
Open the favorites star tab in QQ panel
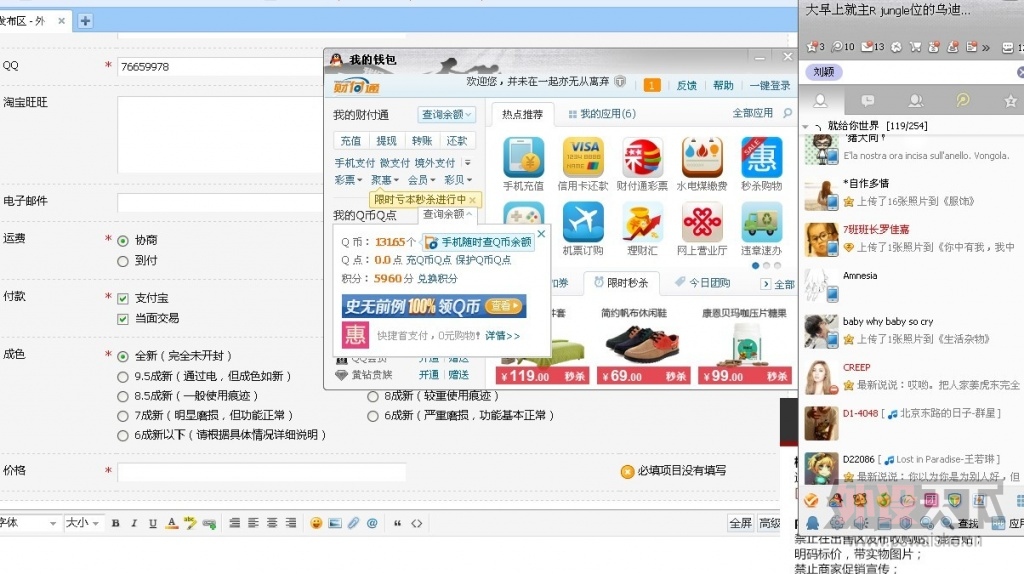(x=1010, y=101)
